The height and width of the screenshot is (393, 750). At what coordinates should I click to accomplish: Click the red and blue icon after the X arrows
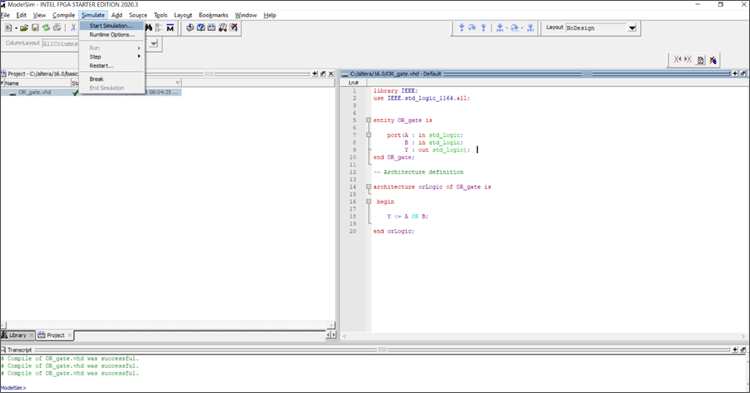click(713, 60)
